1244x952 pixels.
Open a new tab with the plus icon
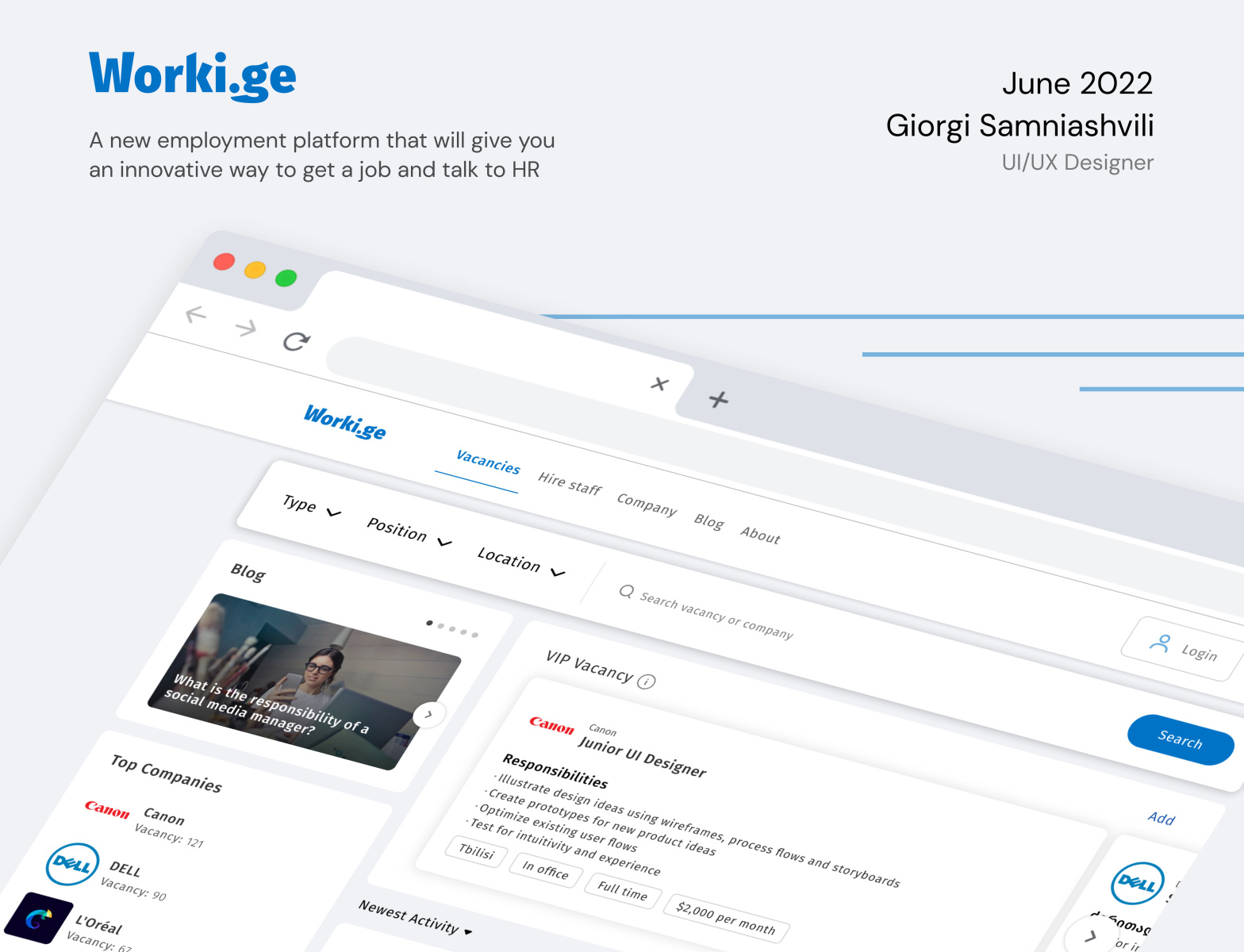719,399
